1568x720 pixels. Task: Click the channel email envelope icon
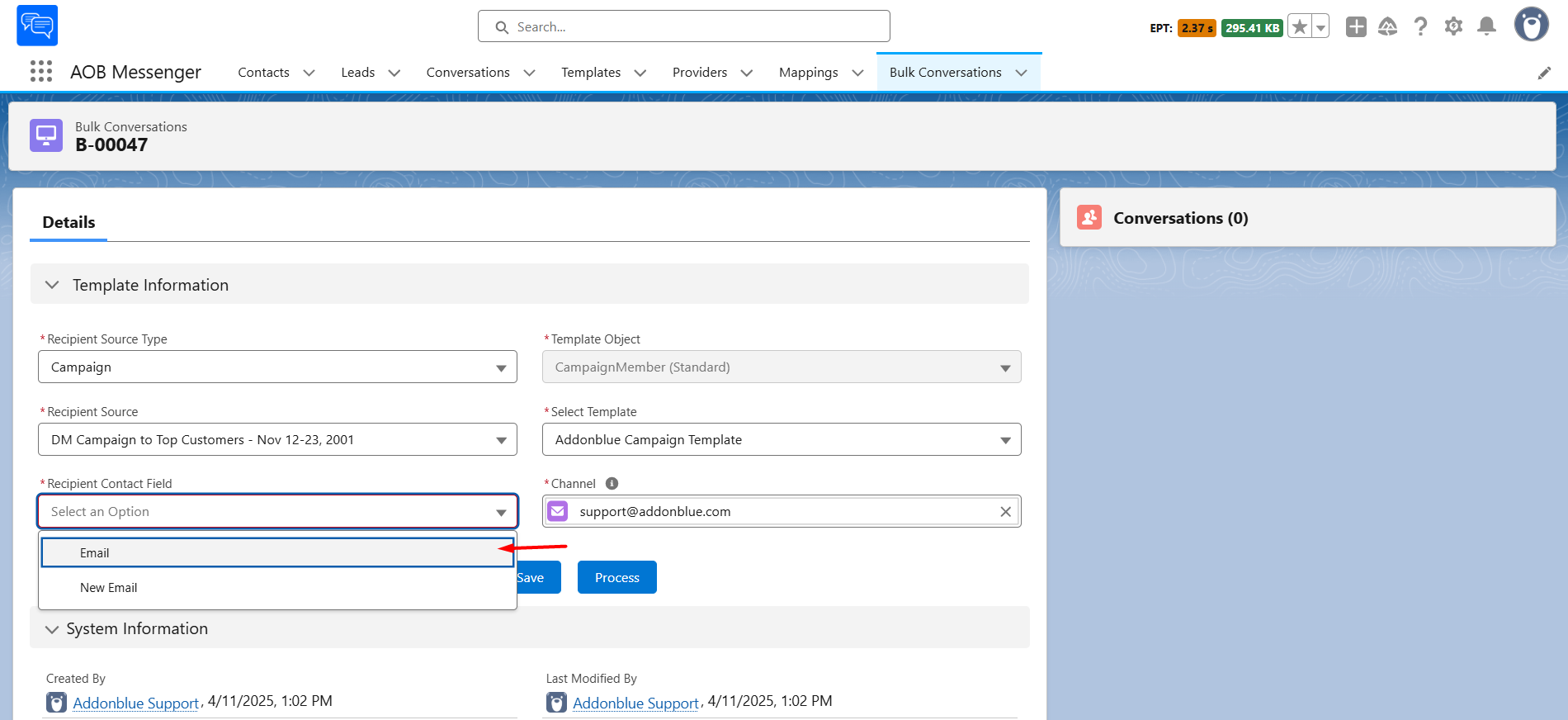point(558,511)
